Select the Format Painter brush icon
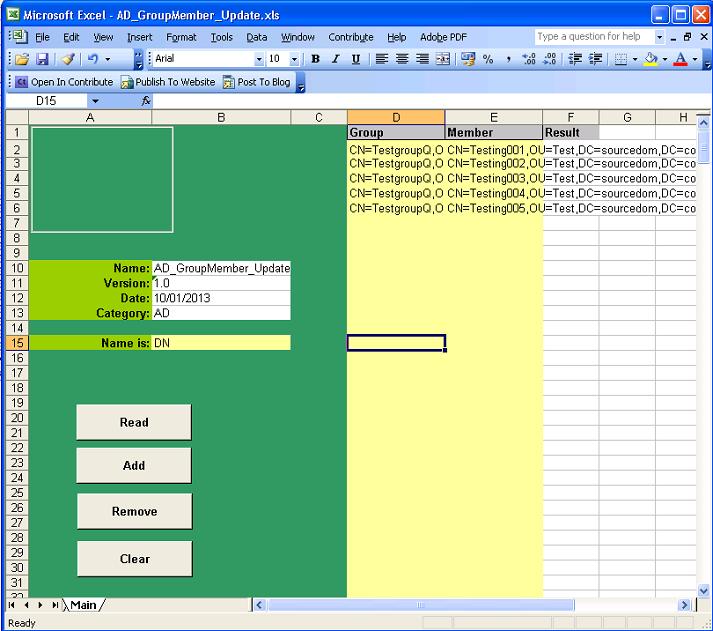 (67, 60)
